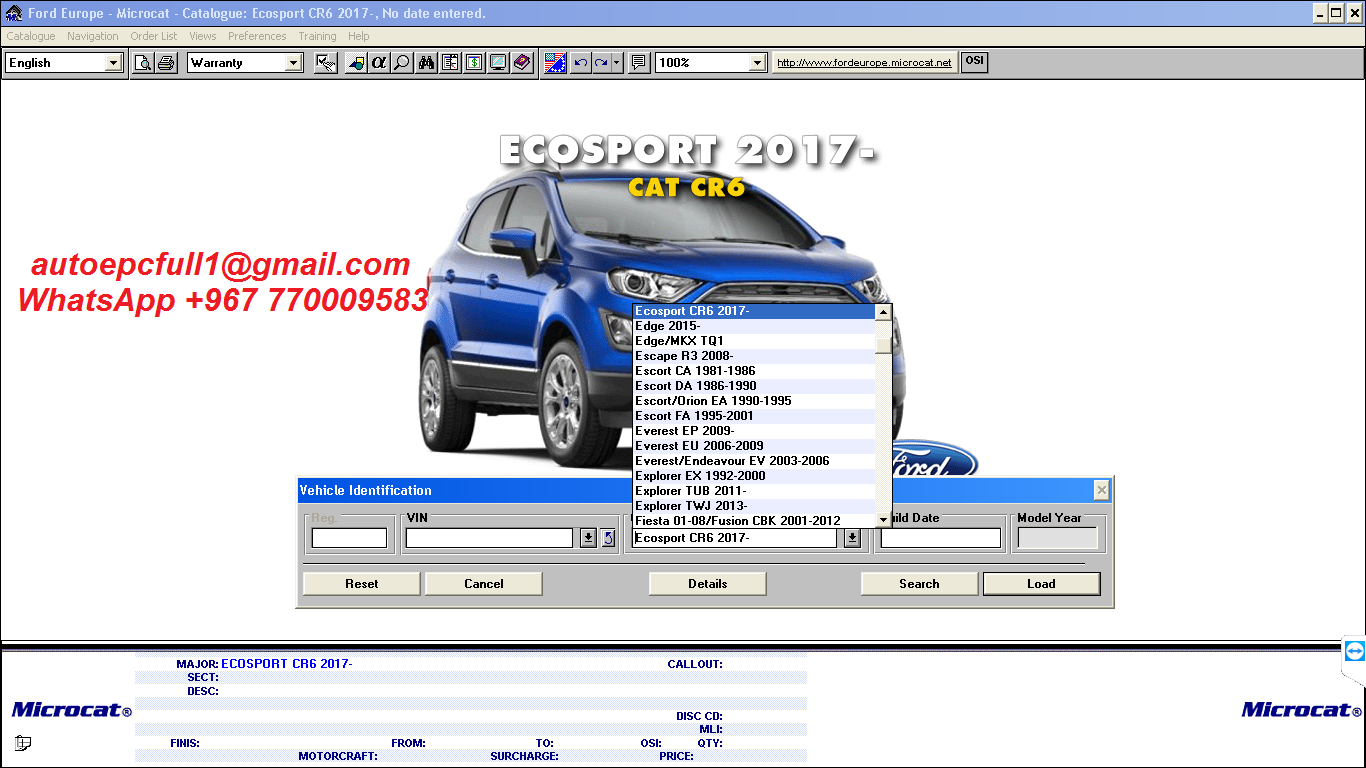1366x768 pixels.
Task: Click the printer icon
Action: [x=166, y=62]
